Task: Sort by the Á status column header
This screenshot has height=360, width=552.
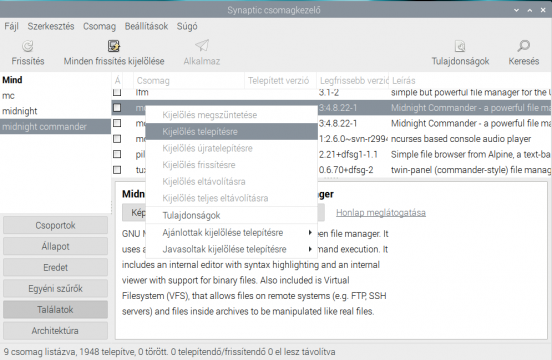Action: [117, 81]
